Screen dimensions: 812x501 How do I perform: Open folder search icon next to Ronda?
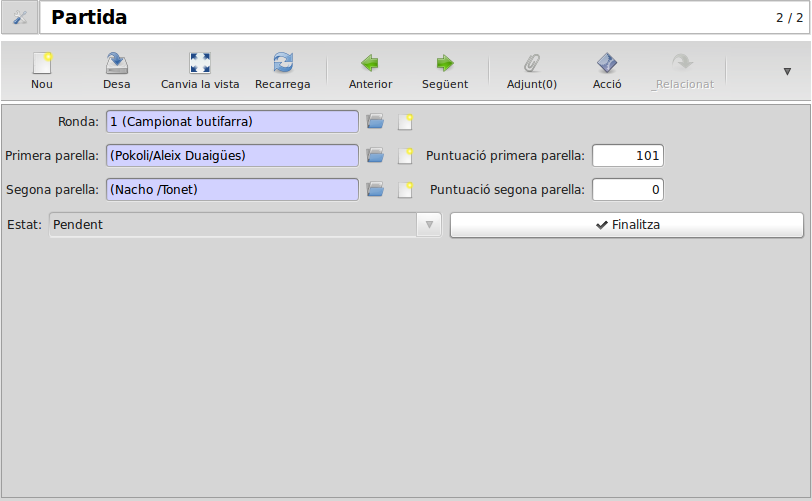(375, 122)
